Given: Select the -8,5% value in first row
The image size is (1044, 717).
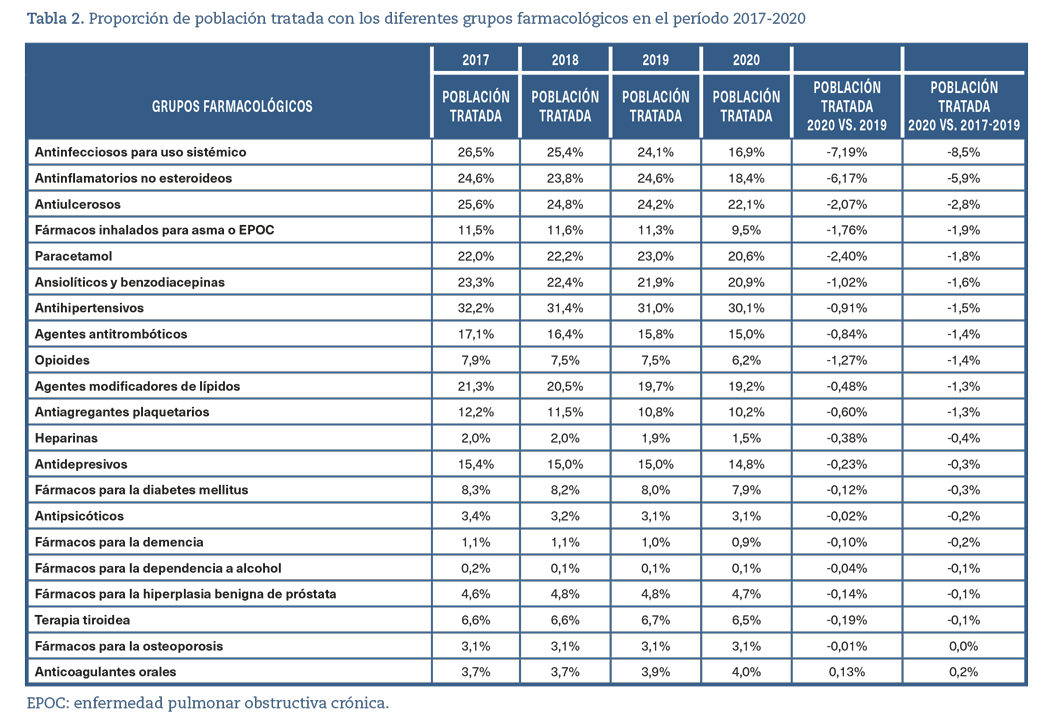Looking at the screenshot, I should [963, 152].
